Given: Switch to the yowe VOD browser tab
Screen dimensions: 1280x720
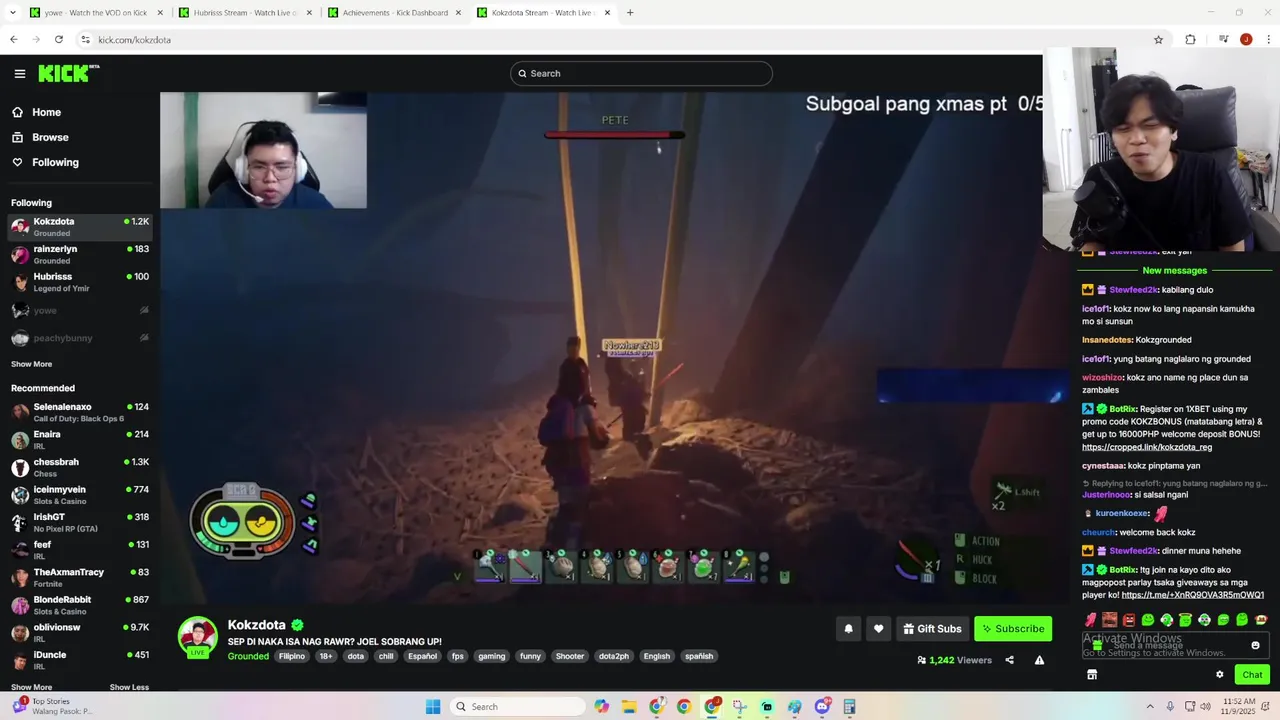Looking at the screenshot, I should (x=95, y=13).
